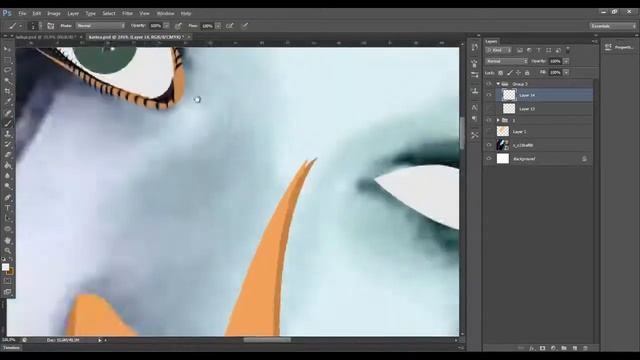
Task: Select the Pen tool
Action: coord(7,198)
